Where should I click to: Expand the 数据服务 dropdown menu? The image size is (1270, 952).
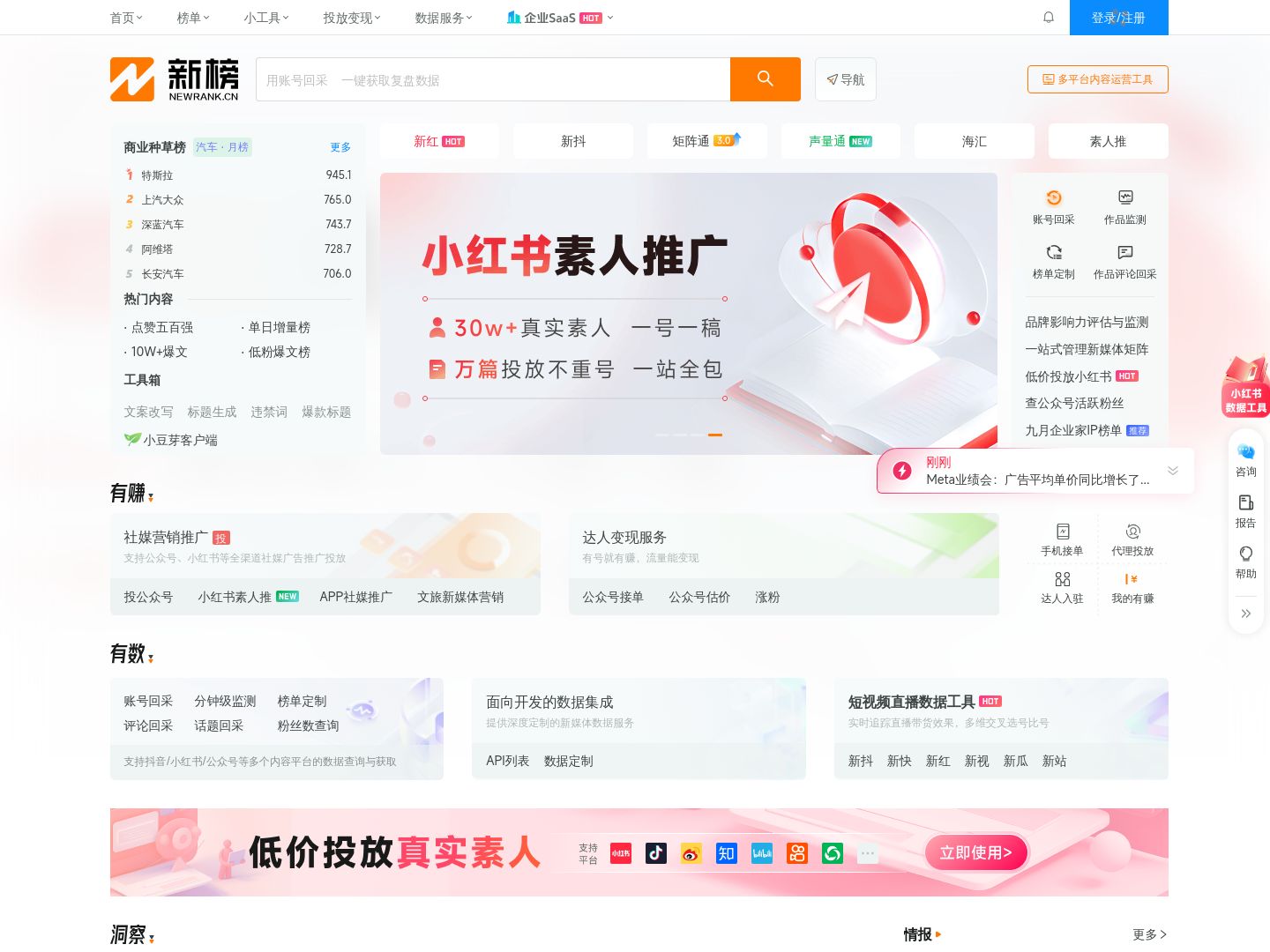coord(444,18)
